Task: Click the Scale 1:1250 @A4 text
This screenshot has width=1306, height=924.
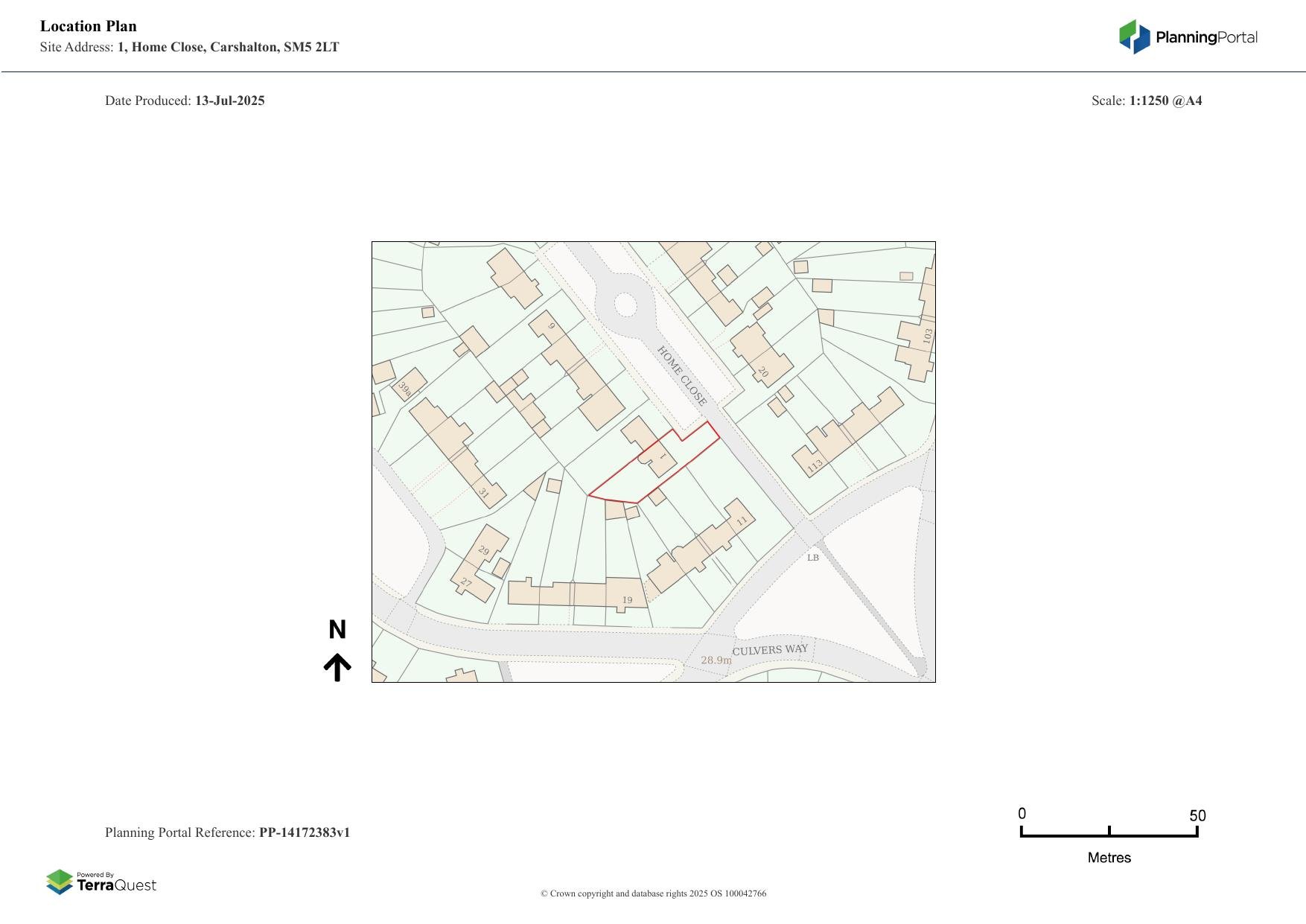Action: point(1146,101)
